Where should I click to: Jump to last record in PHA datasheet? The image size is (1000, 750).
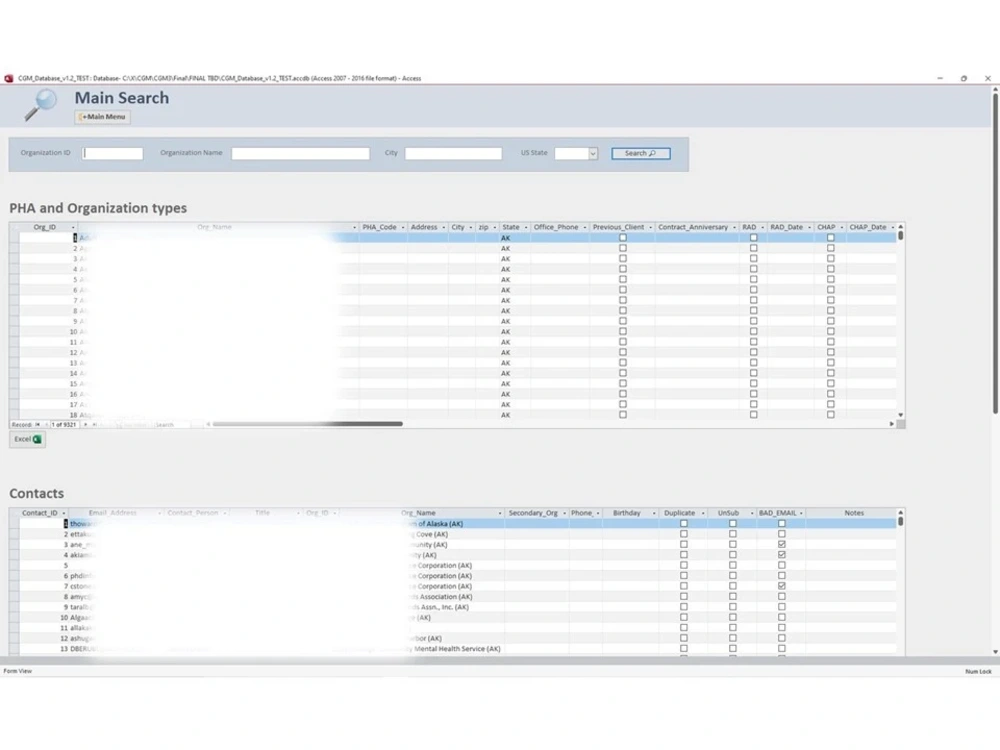[94, 424]
